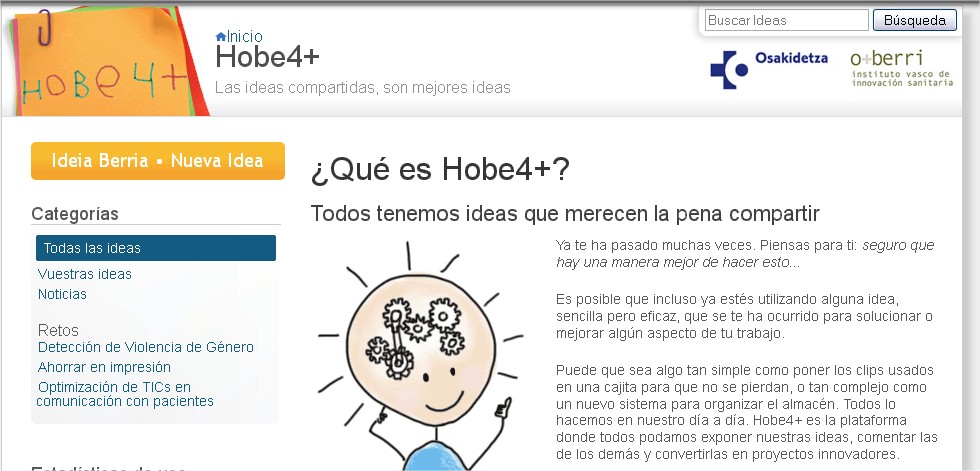Screen dimensions: 980x471
Task: Click the ¿Qué es Hobe4+? heading
Action: coord(440,170)
